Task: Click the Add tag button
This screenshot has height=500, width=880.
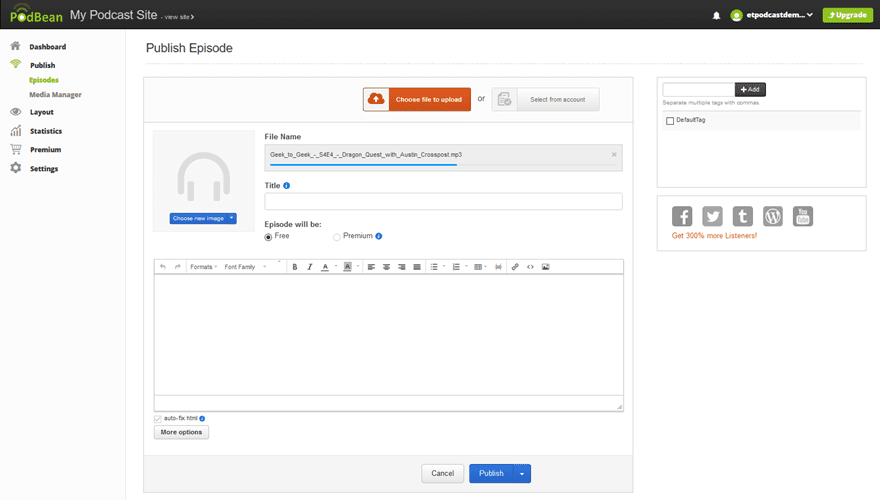Action: (750, 89)
